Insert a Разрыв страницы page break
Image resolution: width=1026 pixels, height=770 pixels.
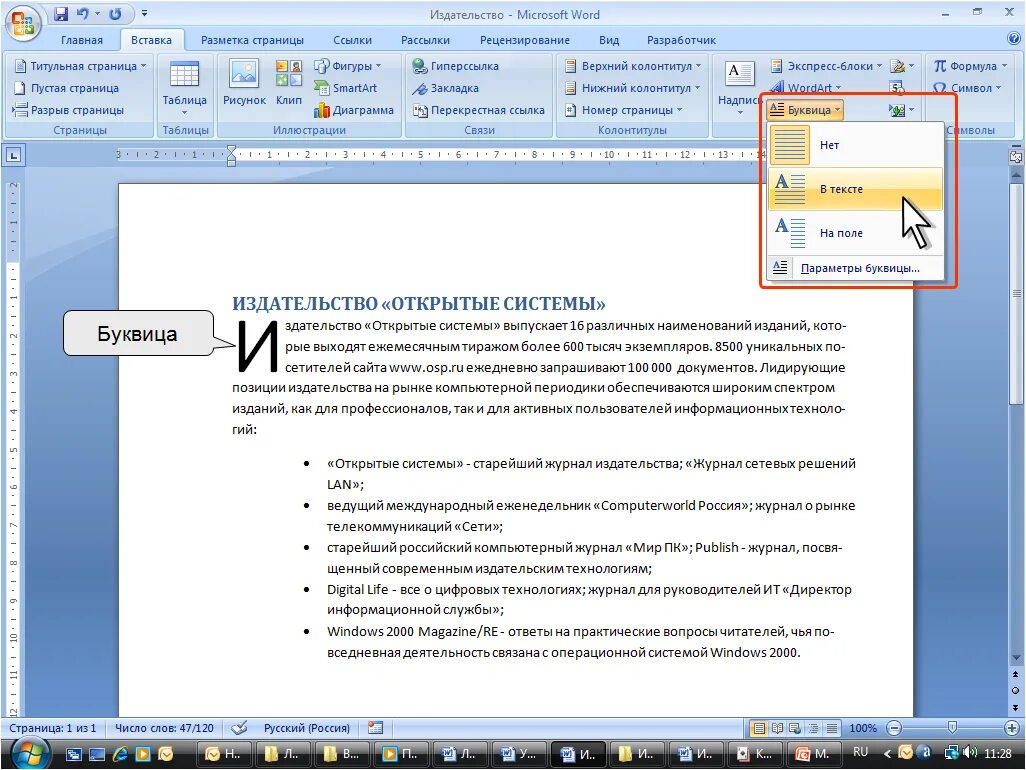coord(69,110)
